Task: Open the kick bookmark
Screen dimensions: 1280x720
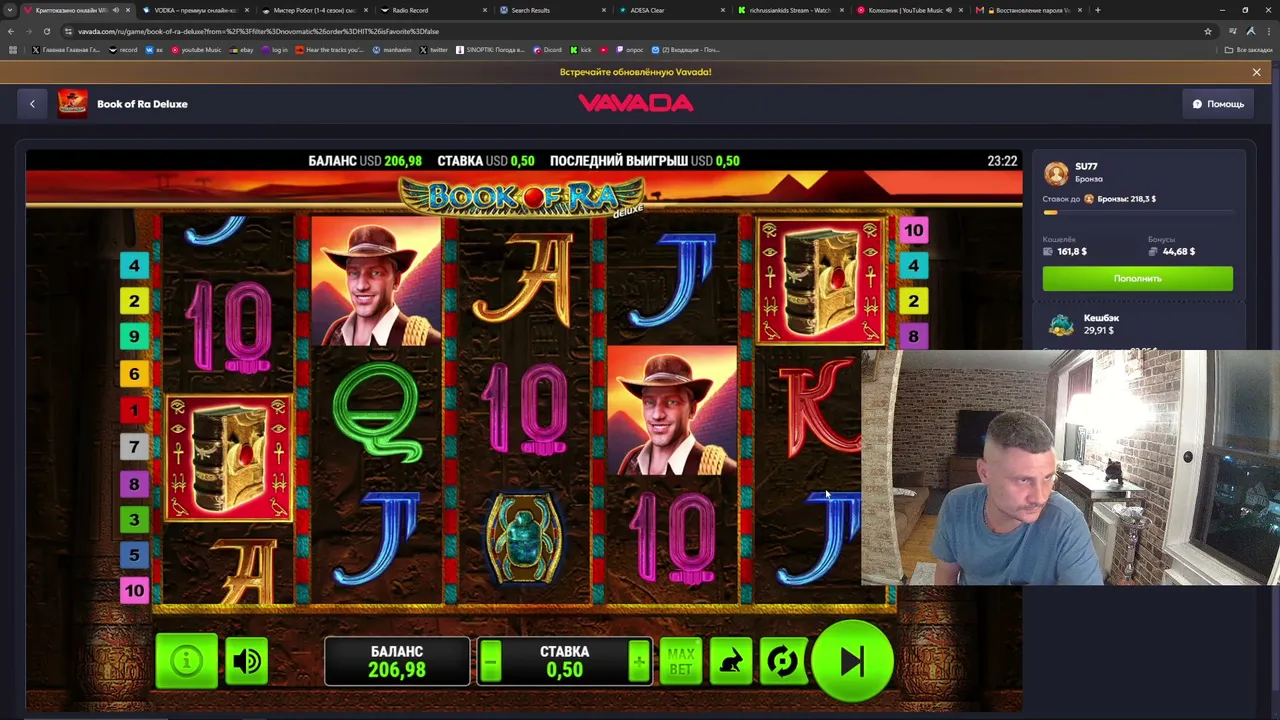Action: [581, 50]
